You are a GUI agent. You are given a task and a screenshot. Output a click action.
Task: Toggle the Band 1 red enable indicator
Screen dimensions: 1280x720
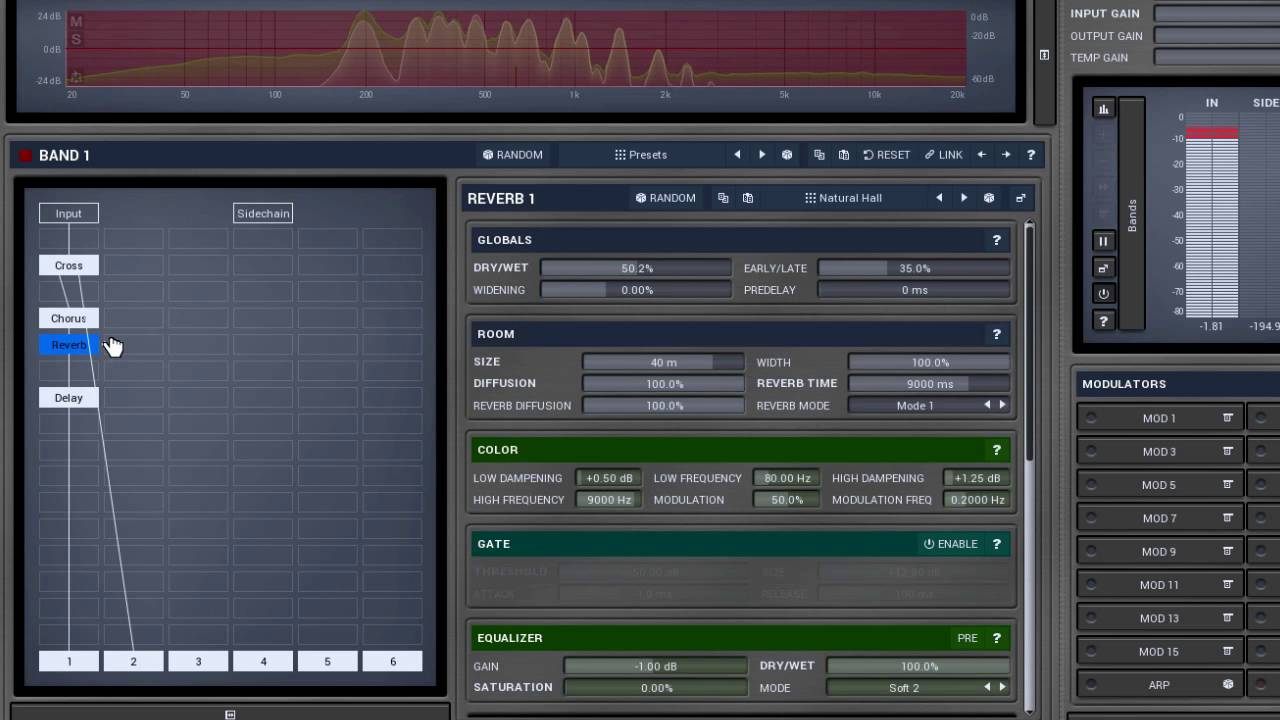coord(26,155)
